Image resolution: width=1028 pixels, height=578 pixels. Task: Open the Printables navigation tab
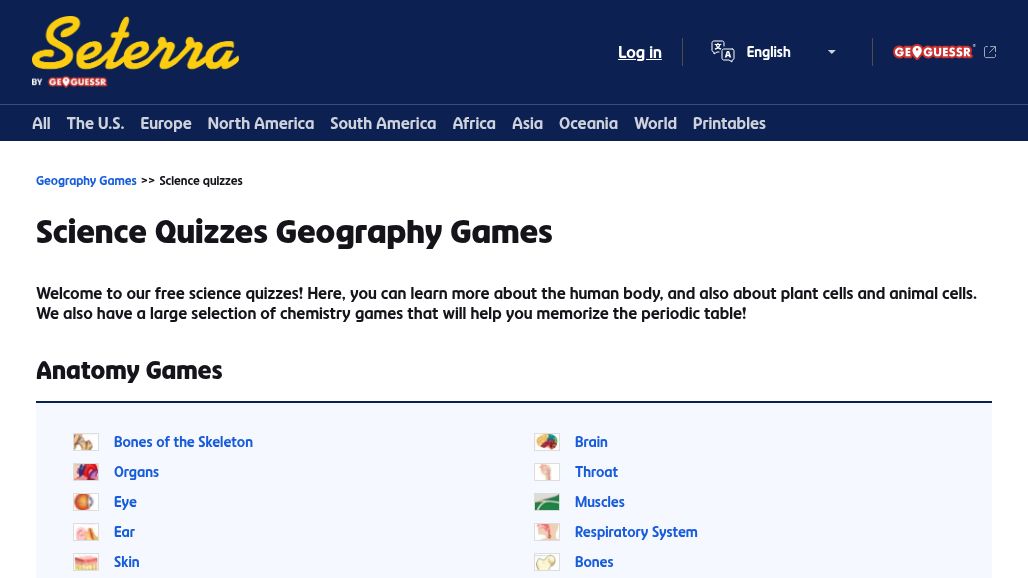click(729, 123)
